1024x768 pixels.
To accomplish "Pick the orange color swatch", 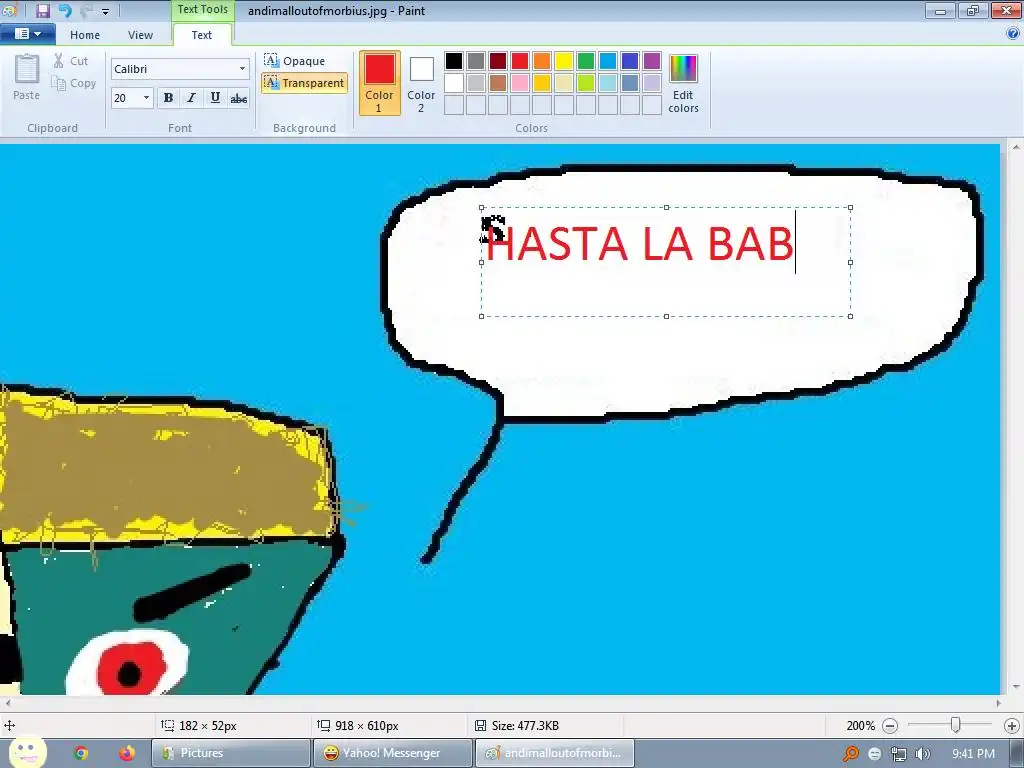I will (542, 61).
